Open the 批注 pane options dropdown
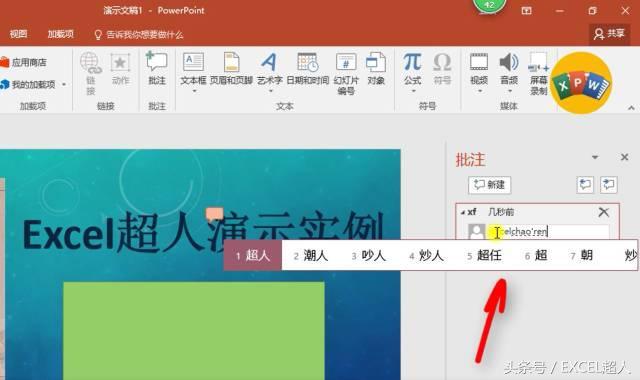Screen dimensions: 640x380 pyautogui.click(x=595, y=157)
